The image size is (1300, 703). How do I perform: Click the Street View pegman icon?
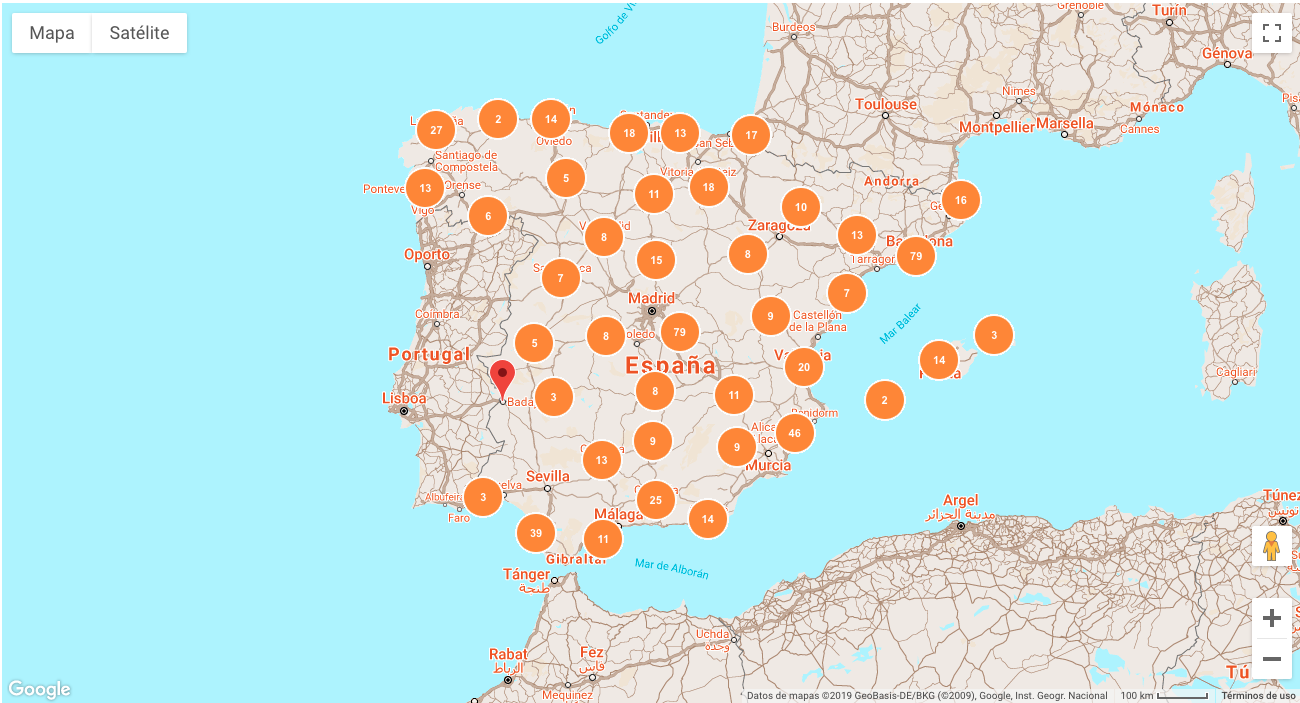point(1271,546)
